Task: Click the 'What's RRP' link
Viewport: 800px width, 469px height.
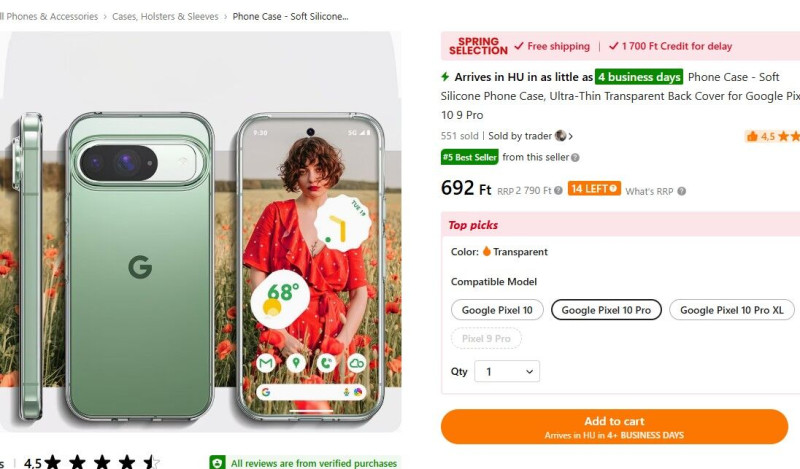Action: [x=649, y=191]
